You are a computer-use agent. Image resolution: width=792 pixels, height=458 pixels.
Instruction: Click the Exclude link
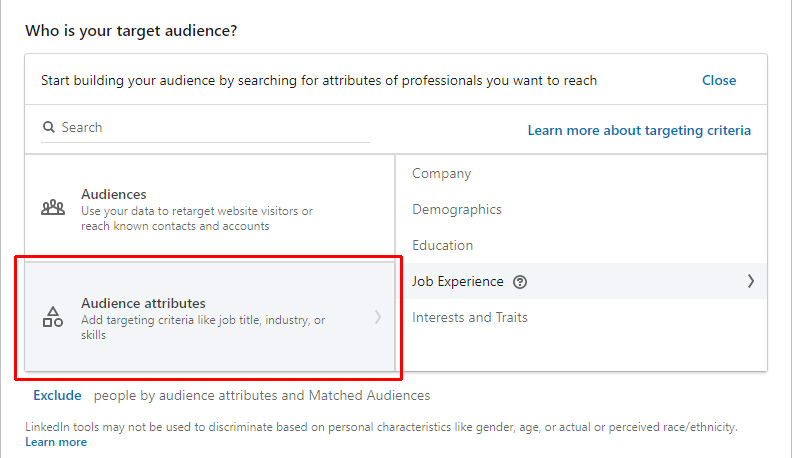pyautogui.click(x=57, y=395)
